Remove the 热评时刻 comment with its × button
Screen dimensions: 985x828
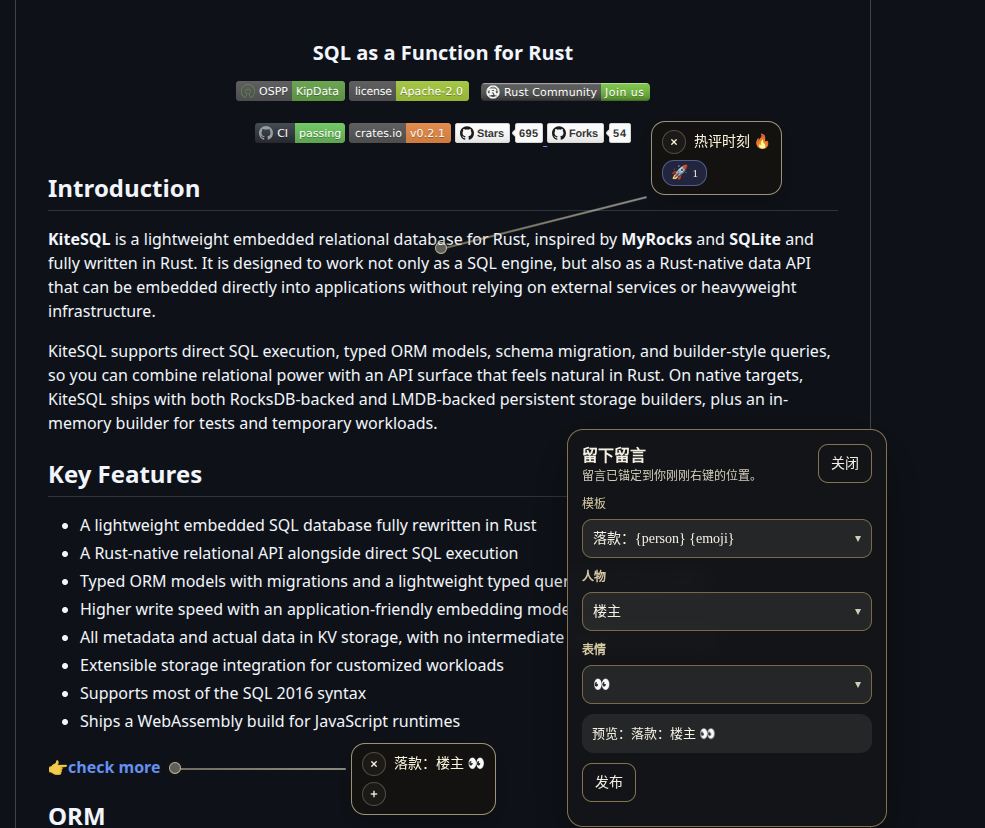click(674, 142)
